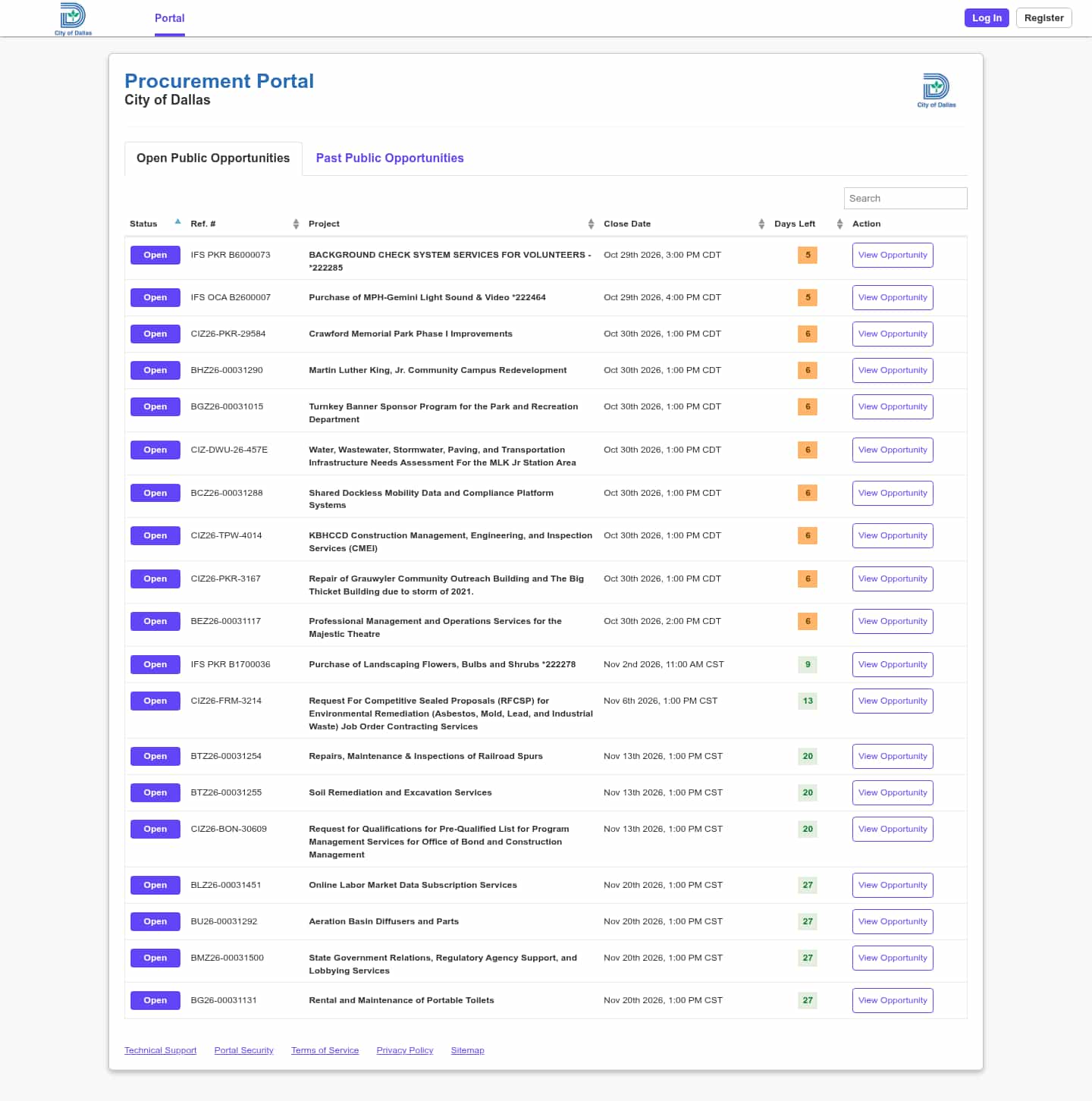Open the Portal Security link
The width and height of the screenshot is (1092, 1101).
click(x=243, y=1050)
